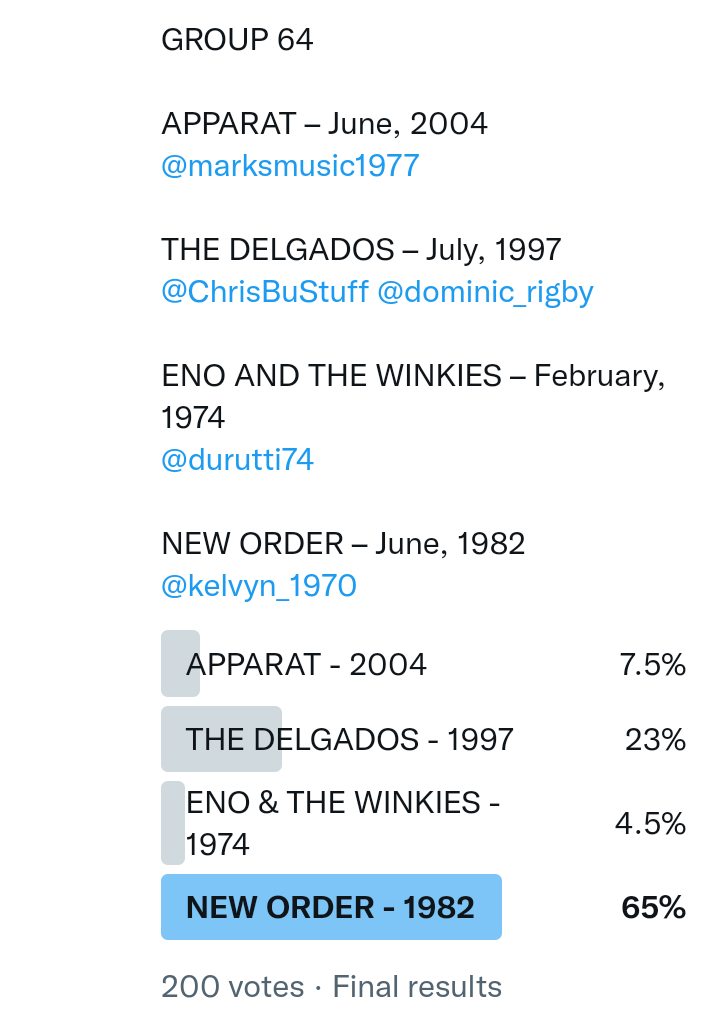The image size is (720, 1021).
Task: Select the 'ENO & THE WINKIES - 1974' poll option
Action: [x=343, y=823]
